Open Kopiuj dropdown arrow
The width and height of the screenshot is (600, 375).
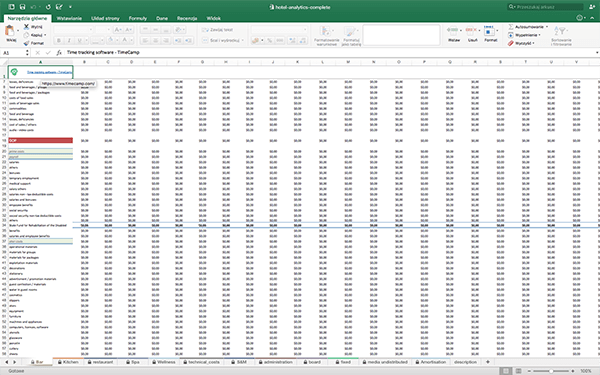pyautogui.click(x=45, y=35)
